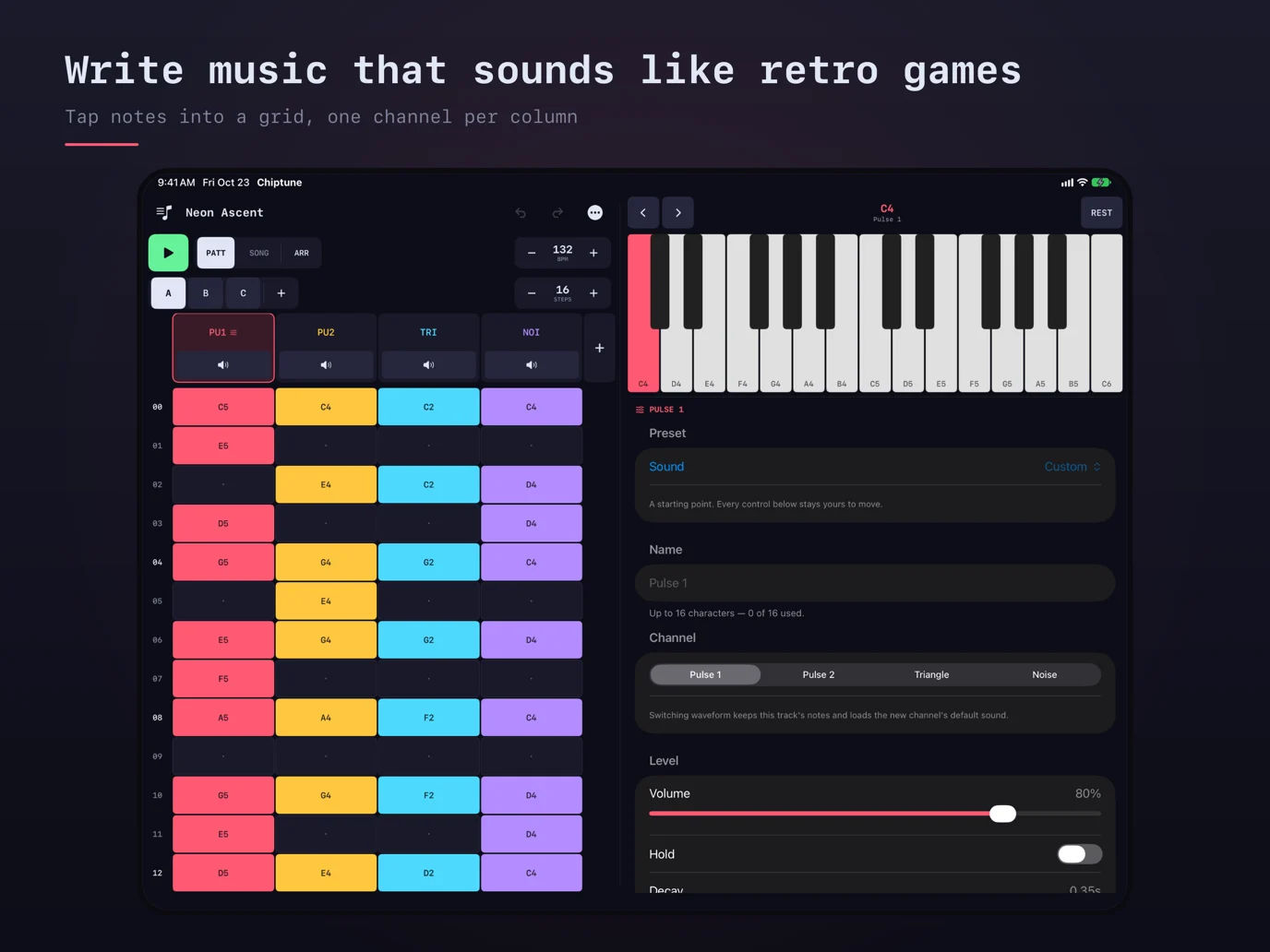This screenshot has width=1270, height=952.
Task: Add a new channel column
Action: pyautogui.click(x=600, y=348)
